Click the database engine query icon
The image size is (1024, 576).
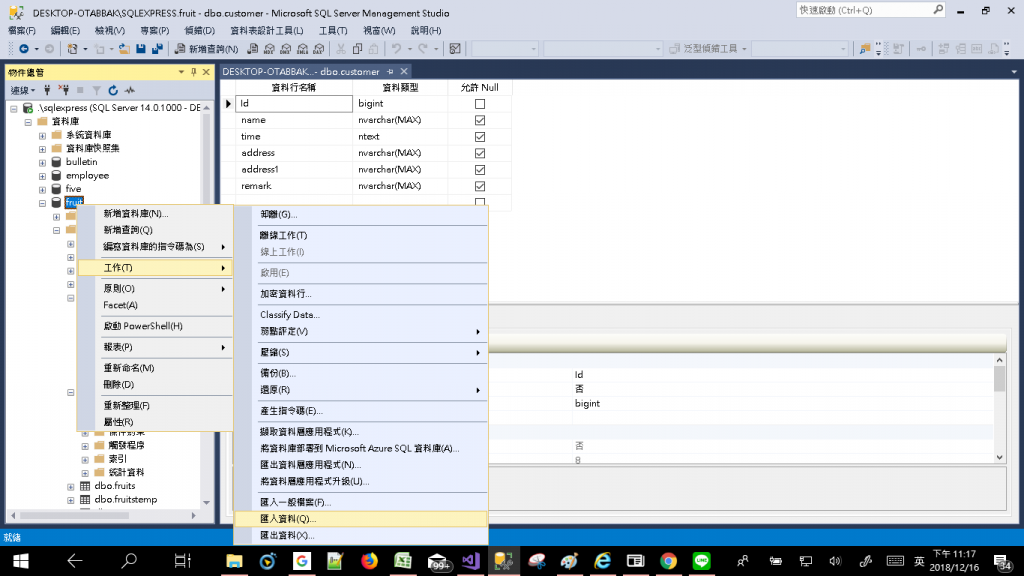(252, 49)
